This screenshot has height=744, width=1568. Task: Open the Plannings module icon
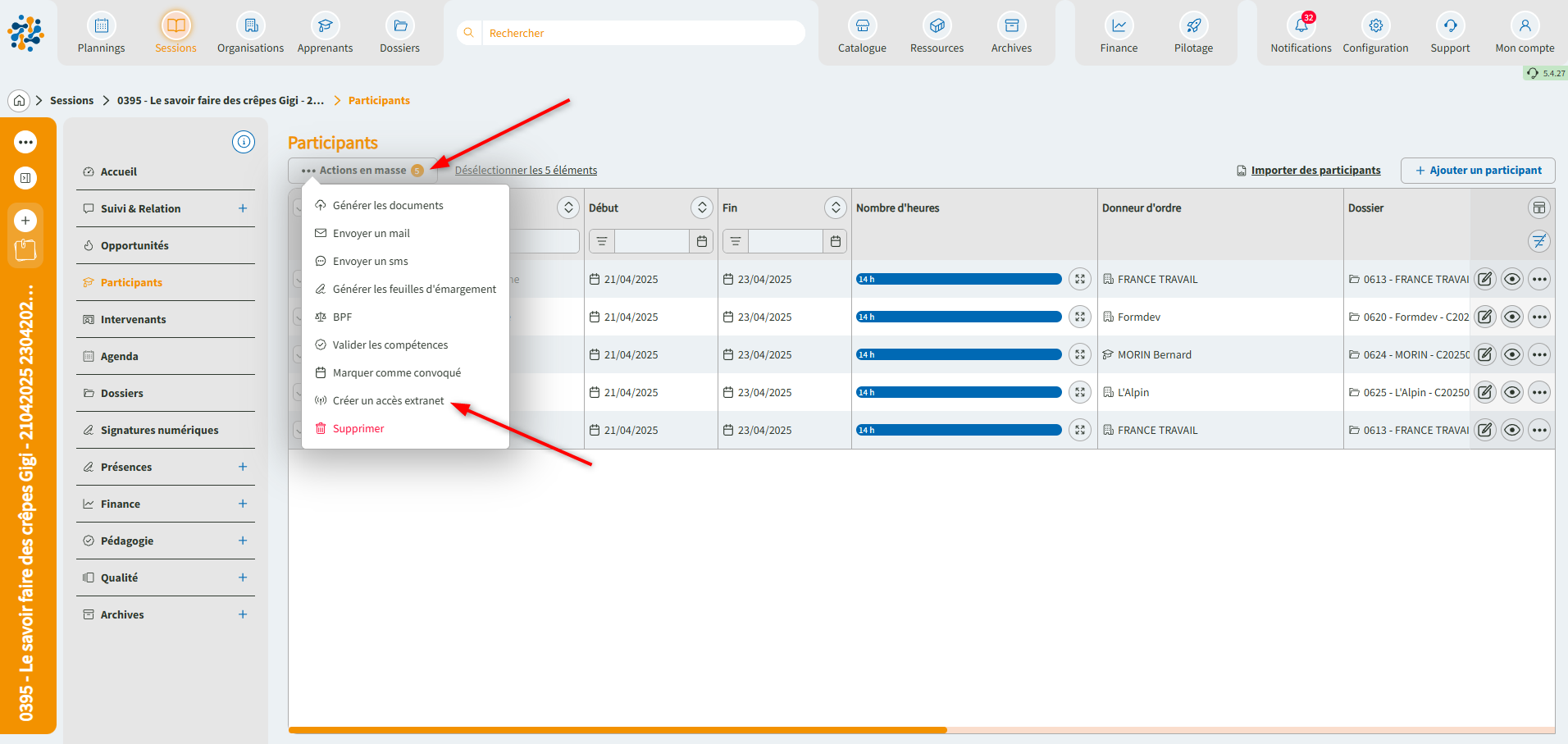point(101,26)
